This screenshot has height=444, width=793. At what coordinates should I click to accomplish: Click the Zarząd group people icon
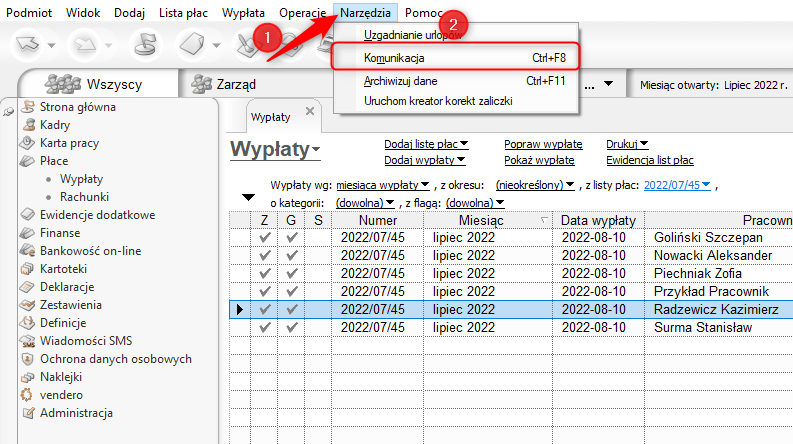point(202,84)
